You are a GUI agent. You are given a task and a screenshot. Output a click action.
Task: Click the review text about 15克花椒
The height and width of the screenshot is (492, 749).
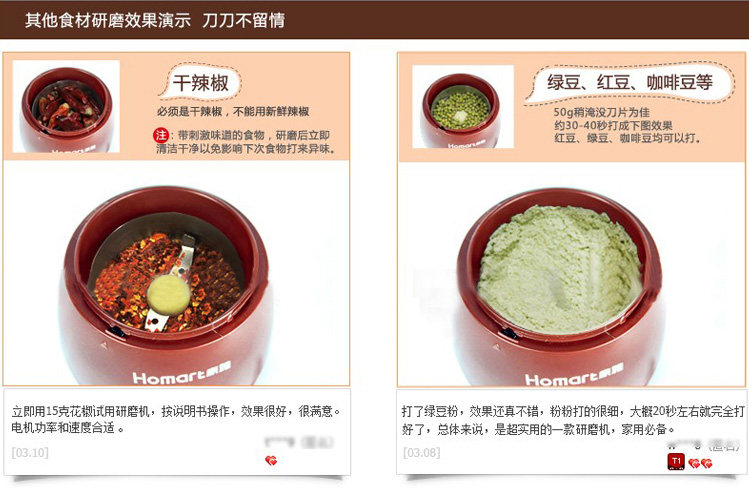click(x=176, y=419)
